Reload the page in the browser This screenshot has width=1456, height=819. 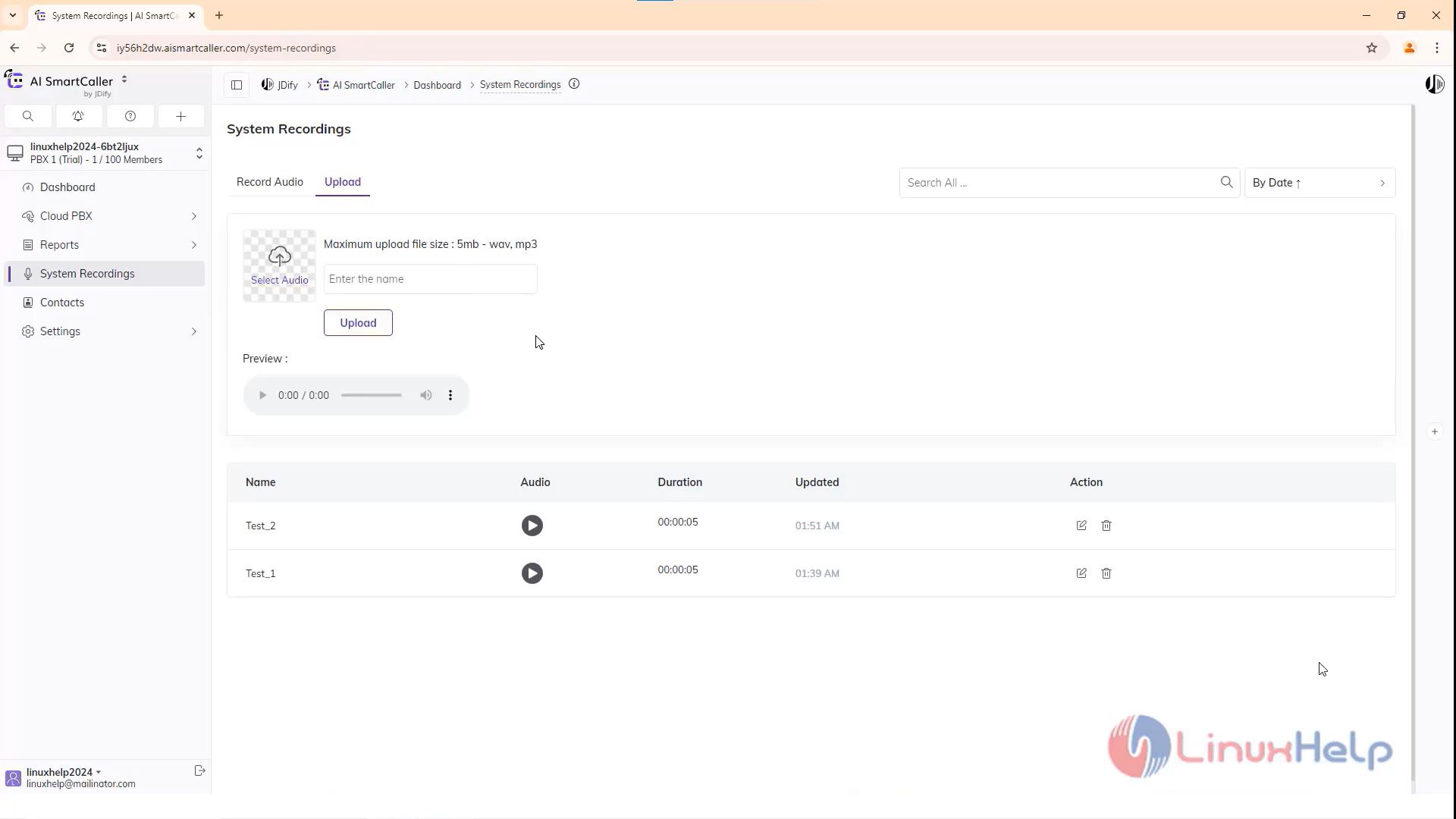point(69,48)
